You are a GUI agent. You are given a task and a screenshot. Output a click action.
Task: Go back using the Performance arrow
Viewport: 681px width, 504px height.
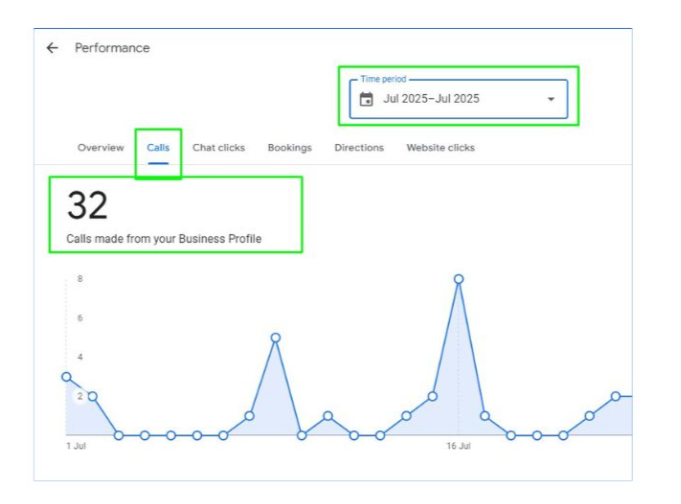(x=52, y=48)
